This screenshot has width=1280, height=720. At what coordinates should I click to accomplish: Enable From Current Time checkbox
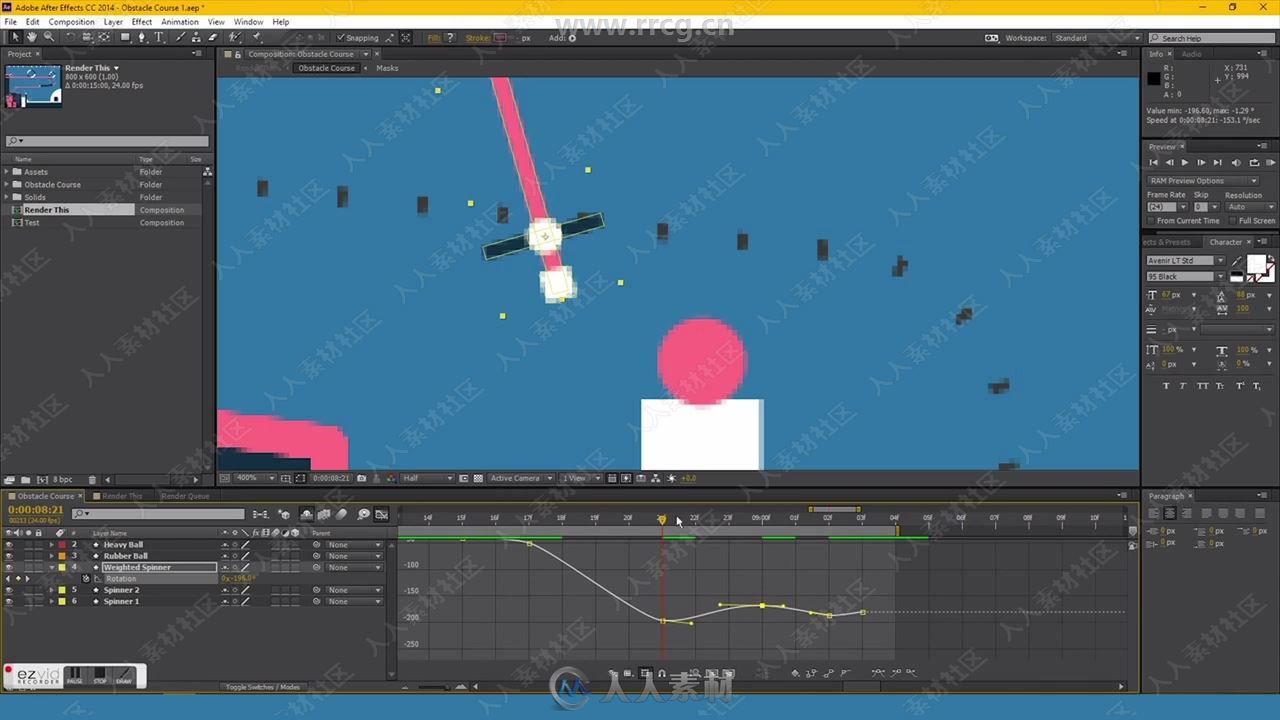[1151, 221]
